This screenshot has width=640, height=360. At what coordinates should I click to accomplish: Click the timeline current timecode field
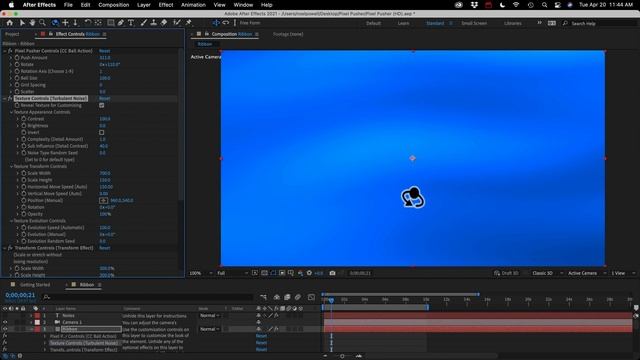click(20, 295)
